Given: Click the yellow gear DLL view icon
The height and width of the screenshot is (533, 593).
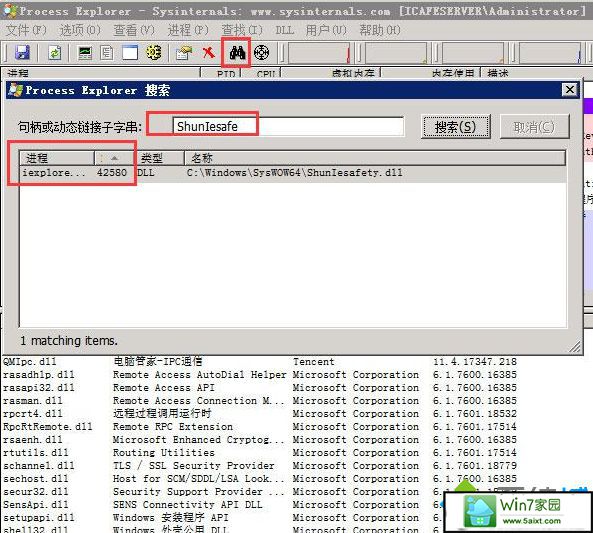Looking at the screenshot, I should click(x=154, y=53).
